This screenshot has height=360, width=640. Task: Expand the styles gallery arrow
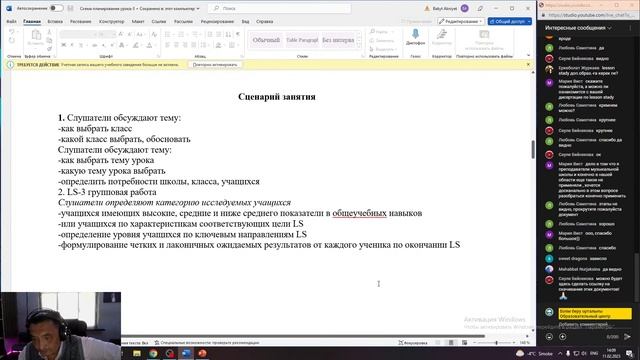(x=359, y=45)
